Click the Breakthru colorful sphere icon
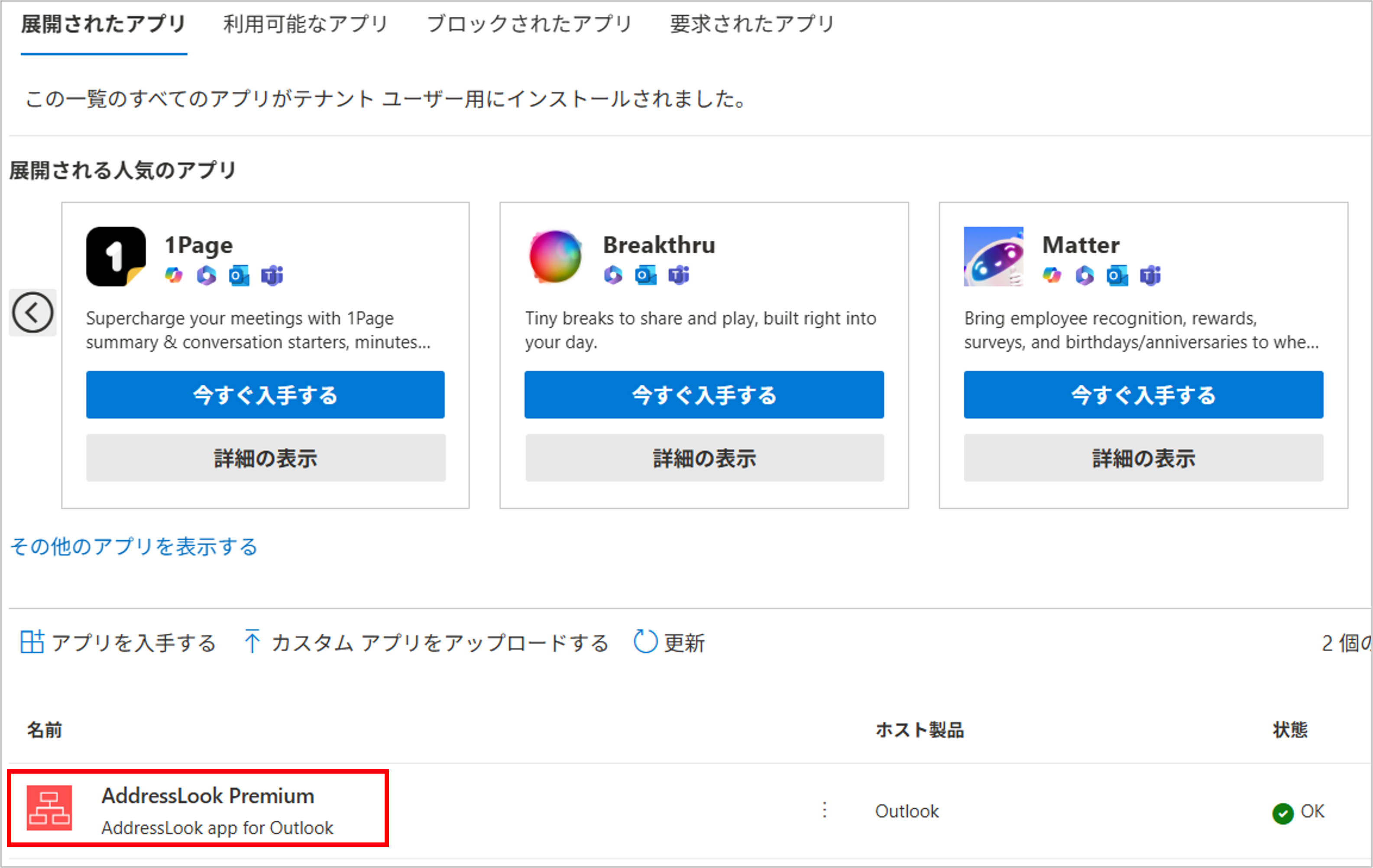Screen dimensions: 1373x868 pos(555,256)
